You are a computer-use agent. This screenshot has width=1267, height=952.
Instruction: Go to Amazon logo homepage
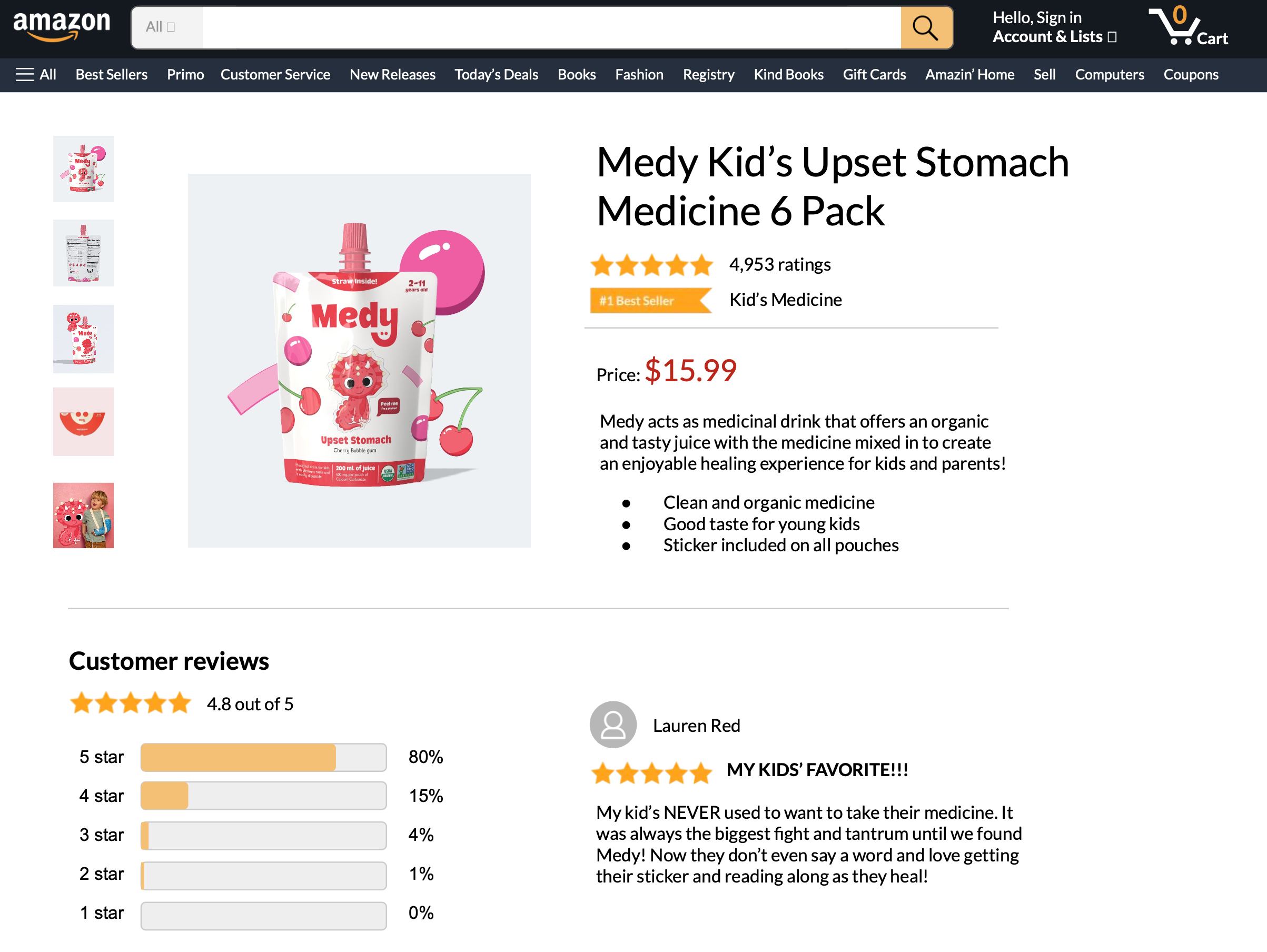point(61,26)
